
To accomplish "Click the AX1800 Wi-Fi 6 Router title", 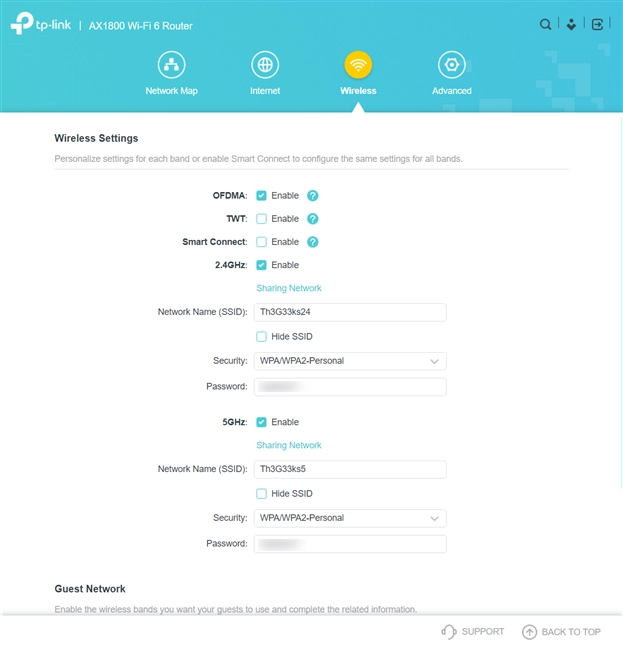I will (141, 26).
